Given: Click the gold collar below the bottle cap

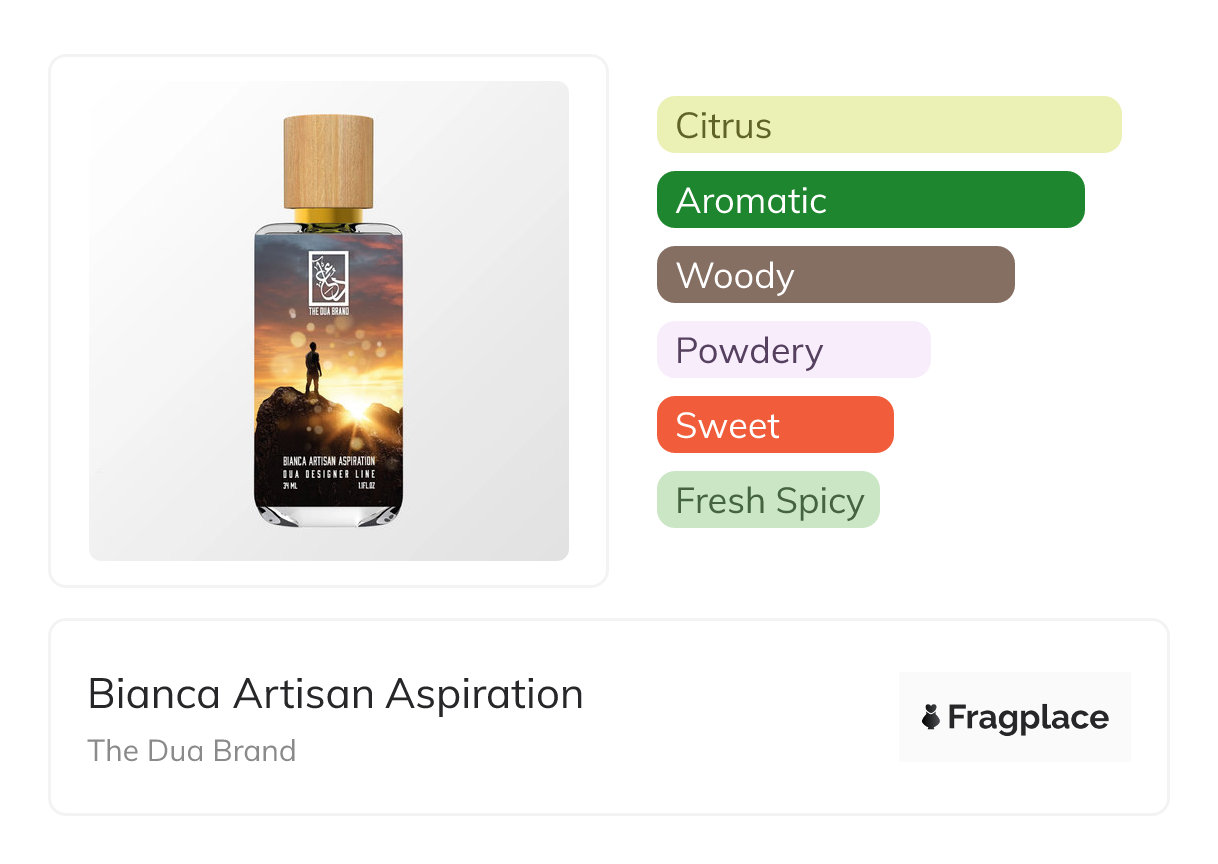Looking at the screenshot, I should [x=329, y=216].
